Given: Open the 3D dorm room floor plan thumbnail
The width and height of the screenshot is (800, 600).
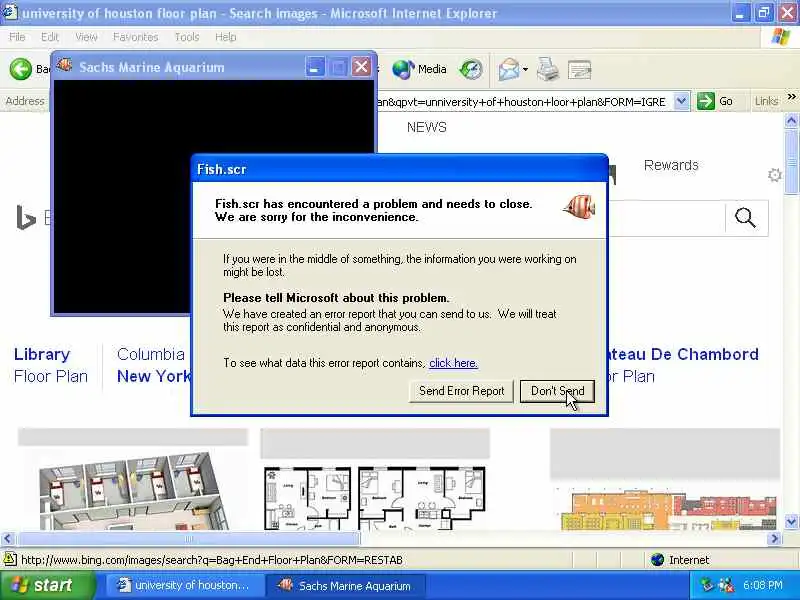Looking at the screenshot, I should tap(133, 490).
